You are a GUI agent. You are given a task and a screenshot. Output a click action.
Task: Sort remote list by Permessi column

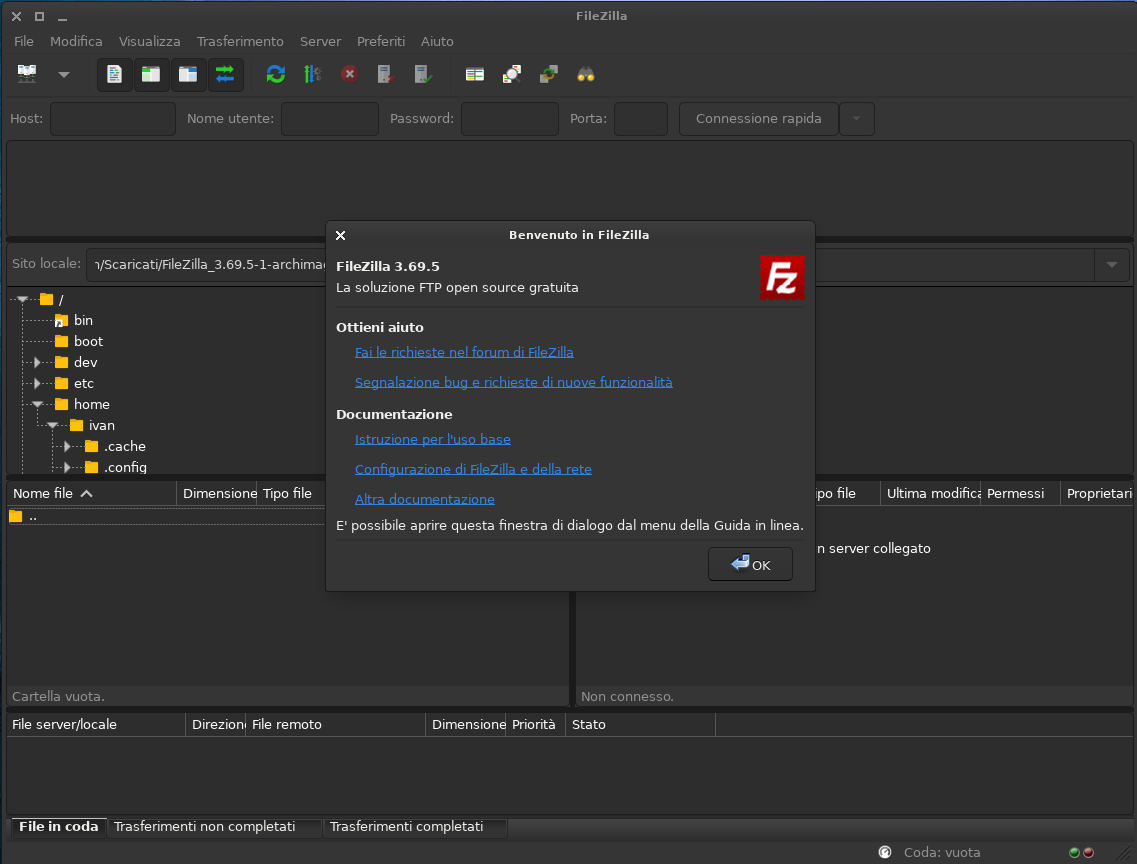[x=1020, y=494]
